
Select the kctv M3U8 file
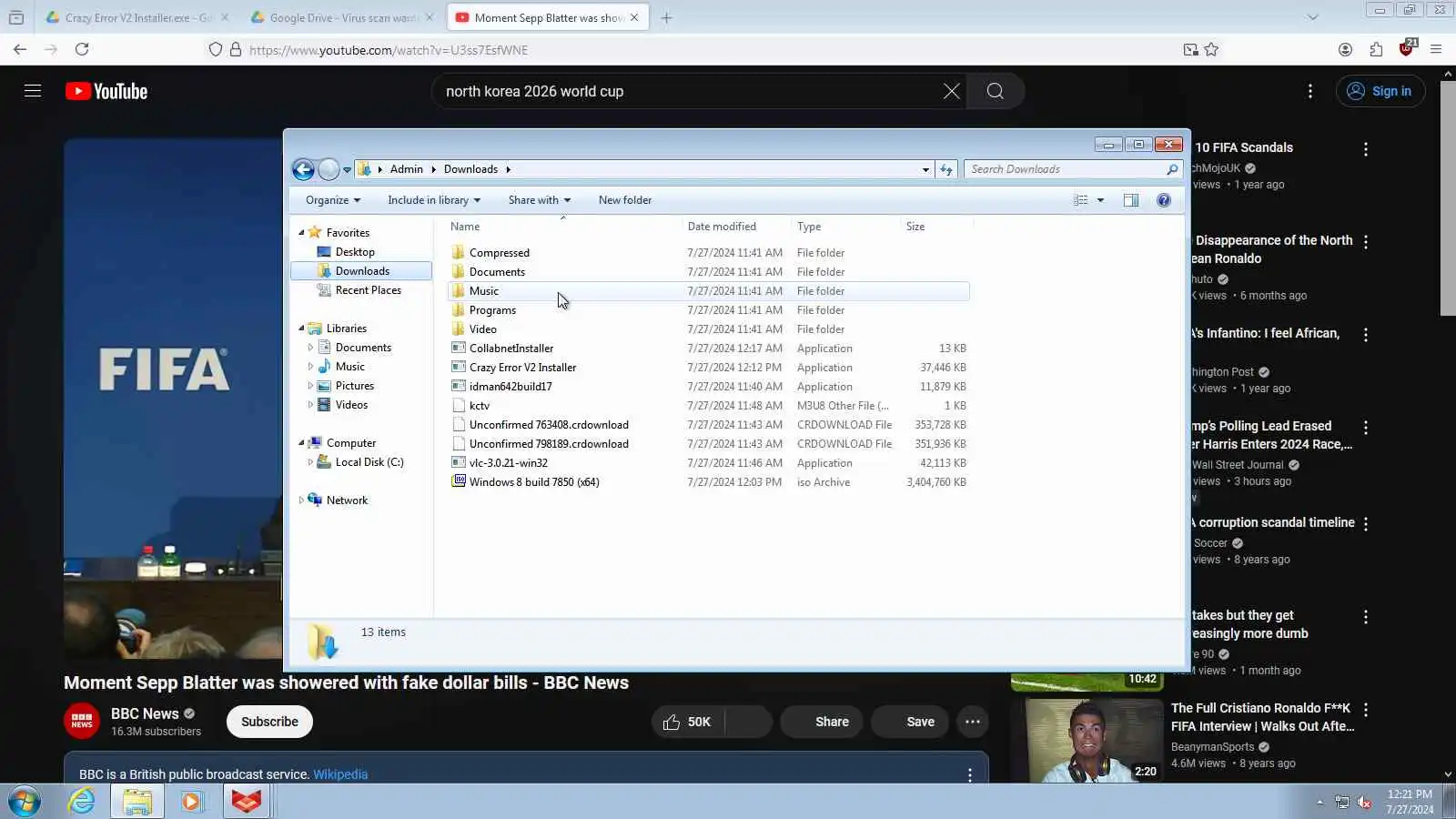(709, 406)
